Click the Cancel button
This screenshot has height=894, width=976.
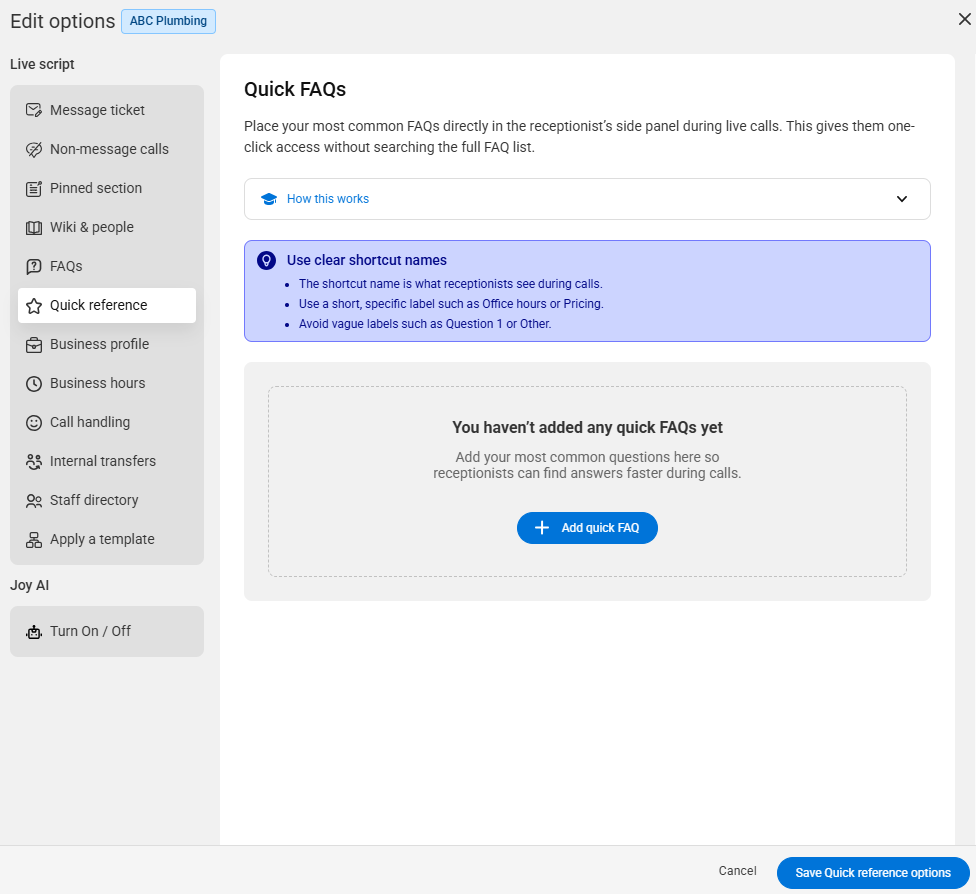point(738,871)
